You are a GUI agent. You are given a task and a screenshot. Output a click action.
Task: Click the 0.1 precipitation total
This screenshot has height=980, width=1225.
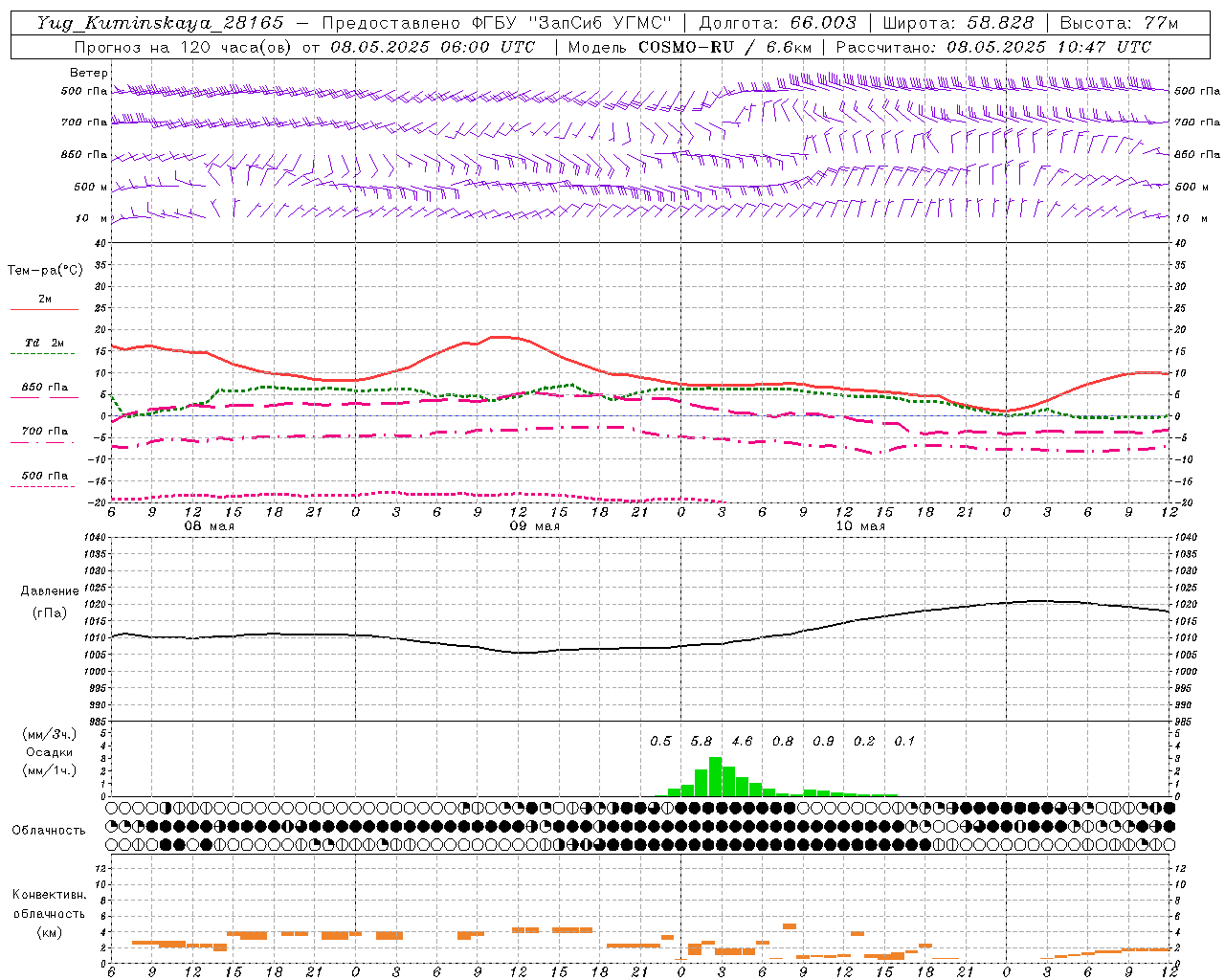point(904,741)
